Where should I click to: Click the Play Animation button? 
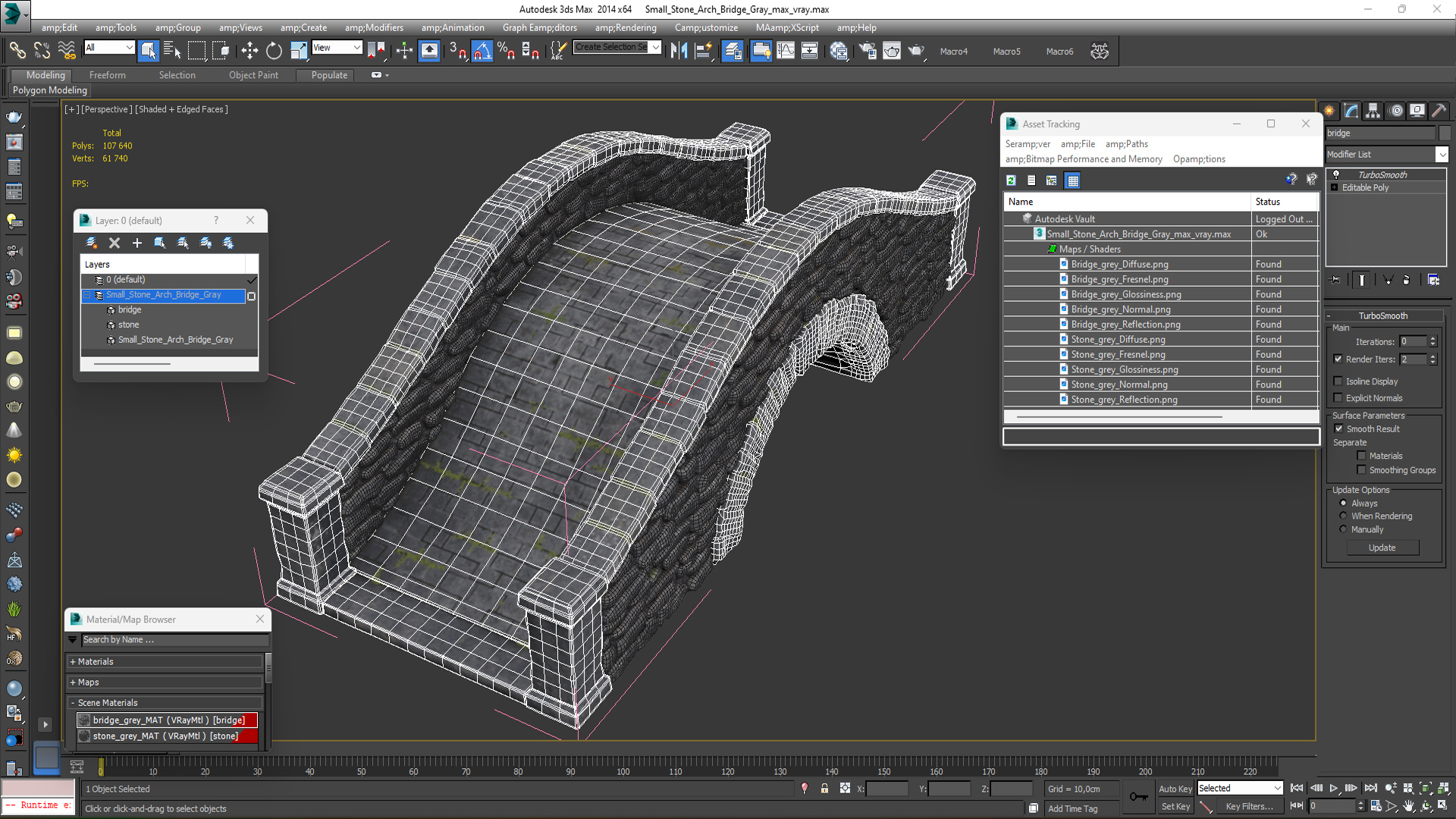pos(1334,789)
